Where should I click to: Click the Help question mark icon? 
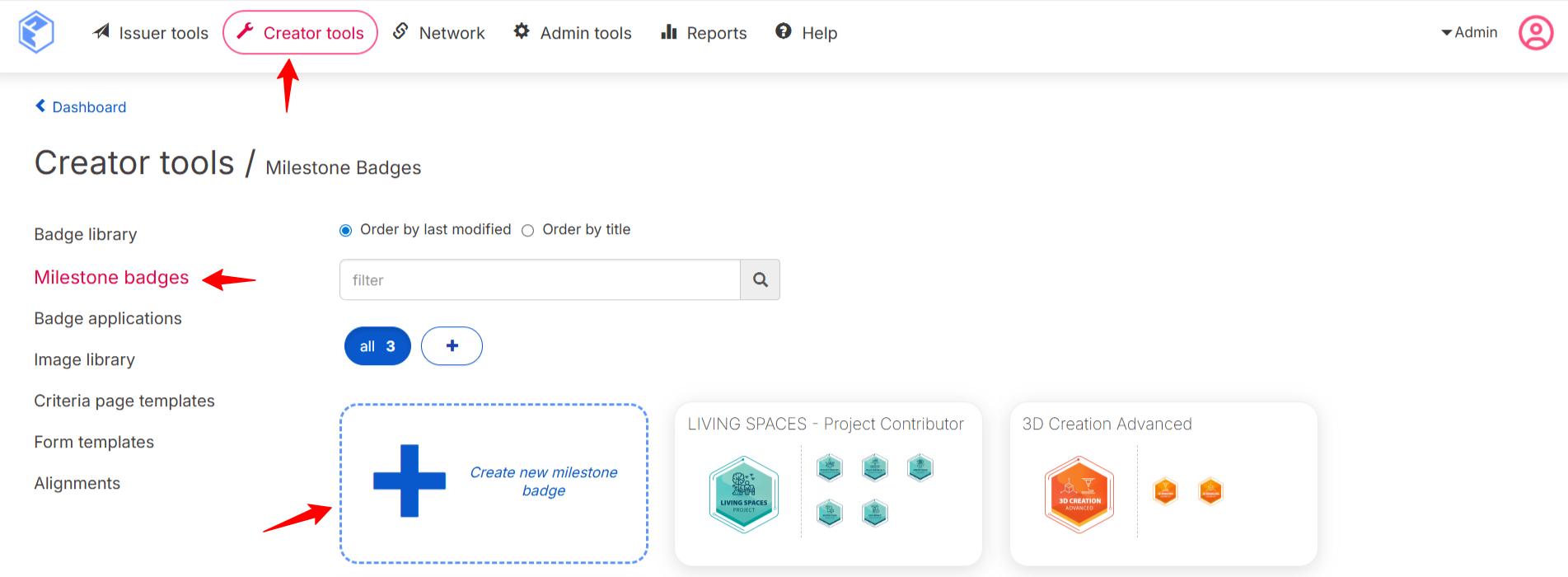(784, 31)
